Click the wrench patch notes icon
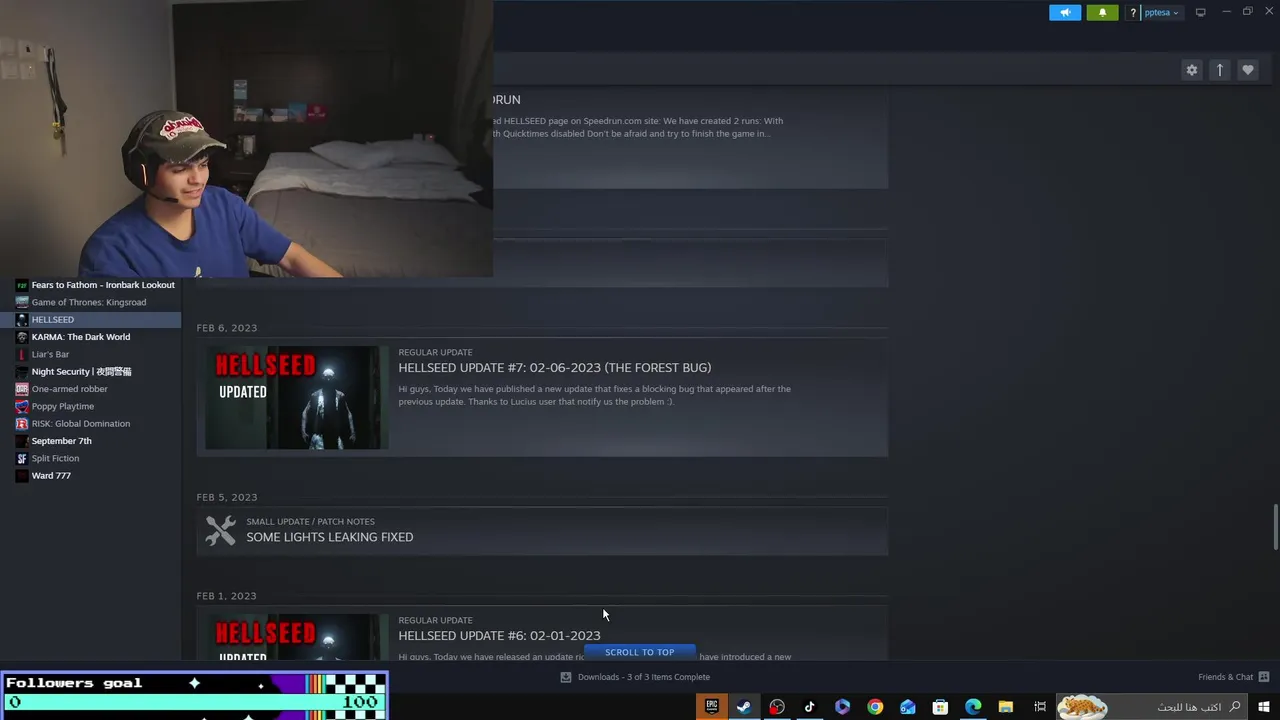 click(x=220, y=530)
